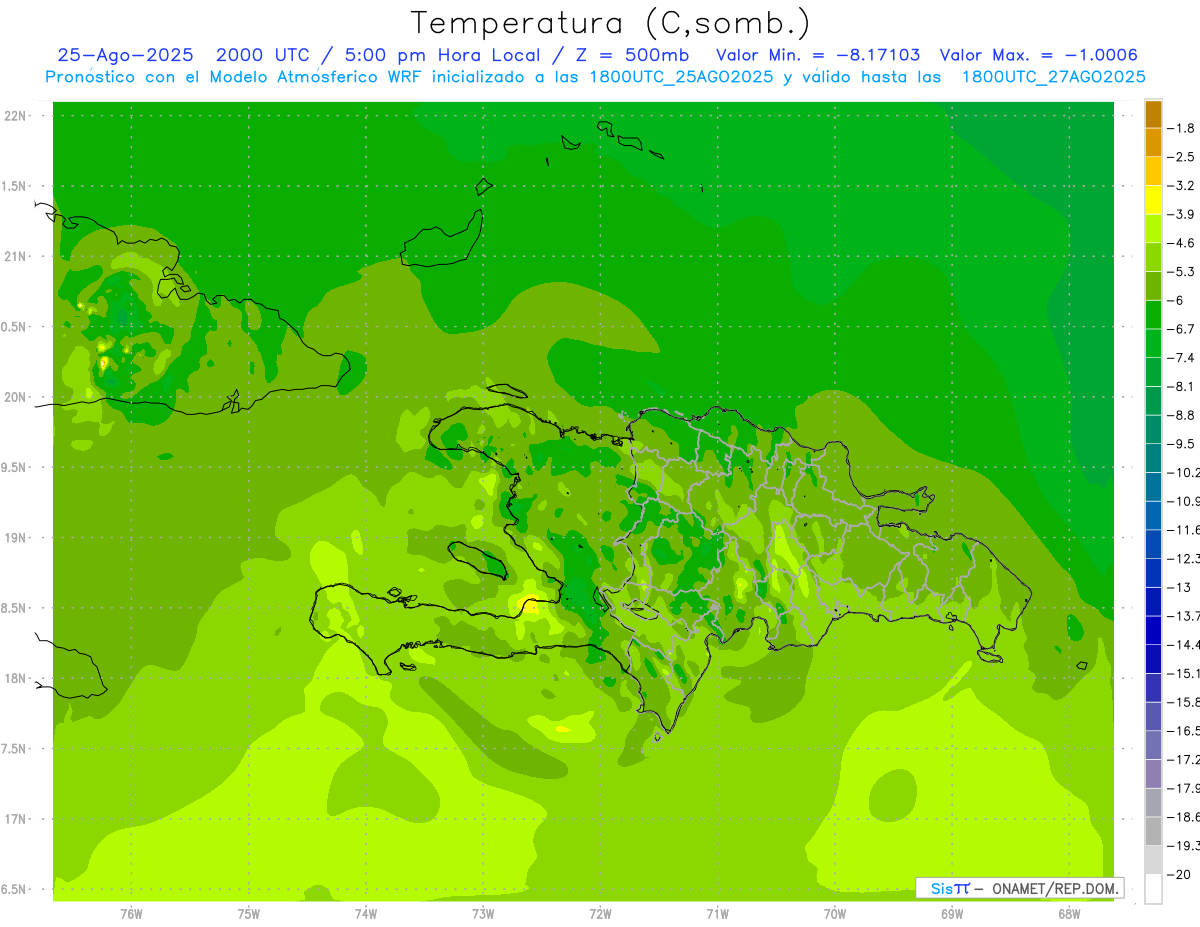
Task: Click the 71W longitude label
Action: click(717, 914)
